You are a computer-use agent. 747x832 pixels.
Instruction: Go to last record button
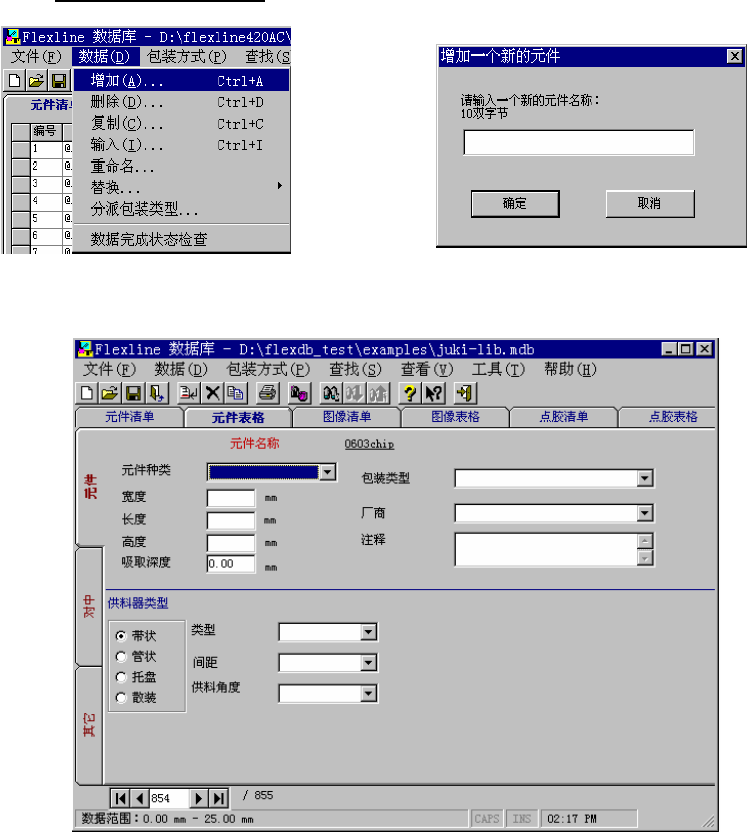[x=219, y=798]
